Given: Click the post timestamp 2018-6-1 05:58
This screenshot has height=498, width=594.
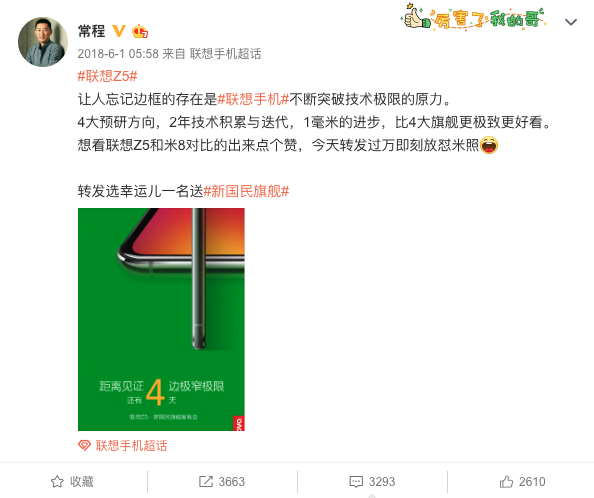Looking at the screenshot, I should [118, 54].
